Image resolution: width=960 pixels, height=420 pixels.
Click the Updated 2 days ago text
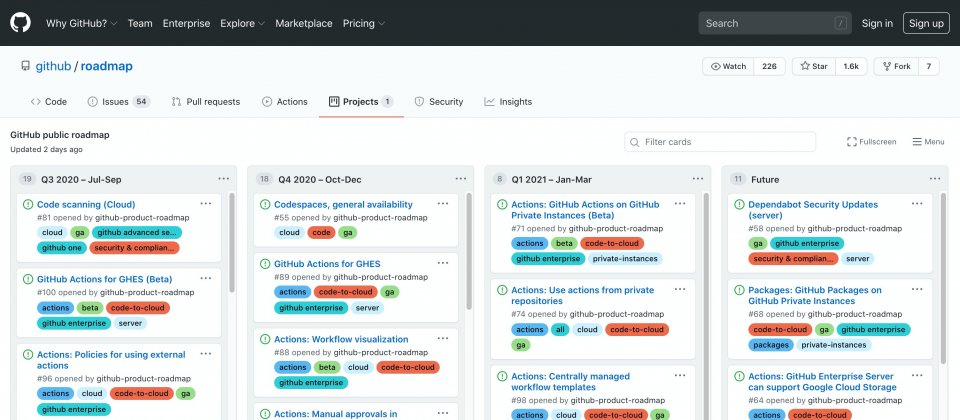coord(47,149)
